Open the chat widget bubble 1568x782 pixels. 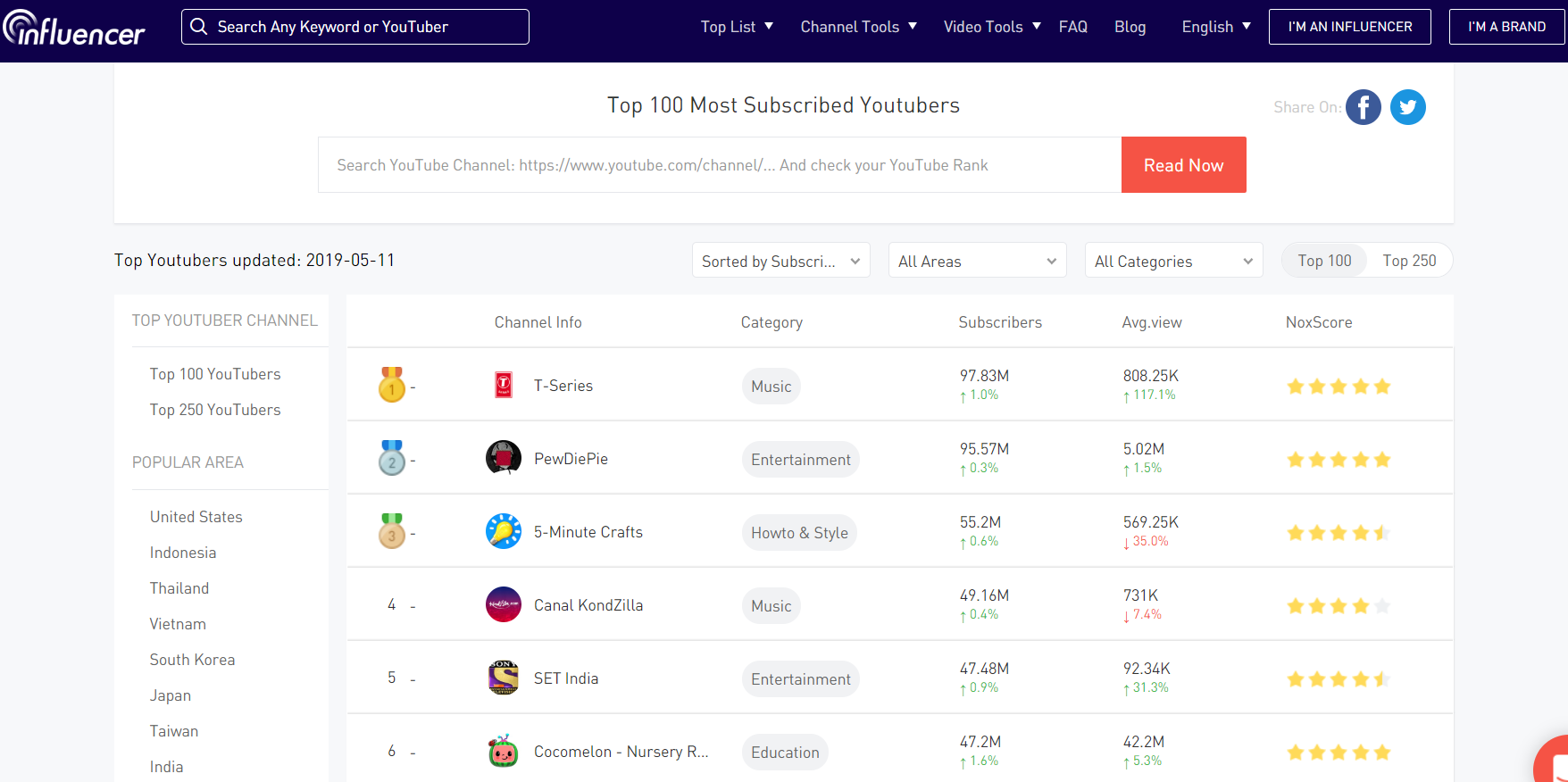(1552, 761)
